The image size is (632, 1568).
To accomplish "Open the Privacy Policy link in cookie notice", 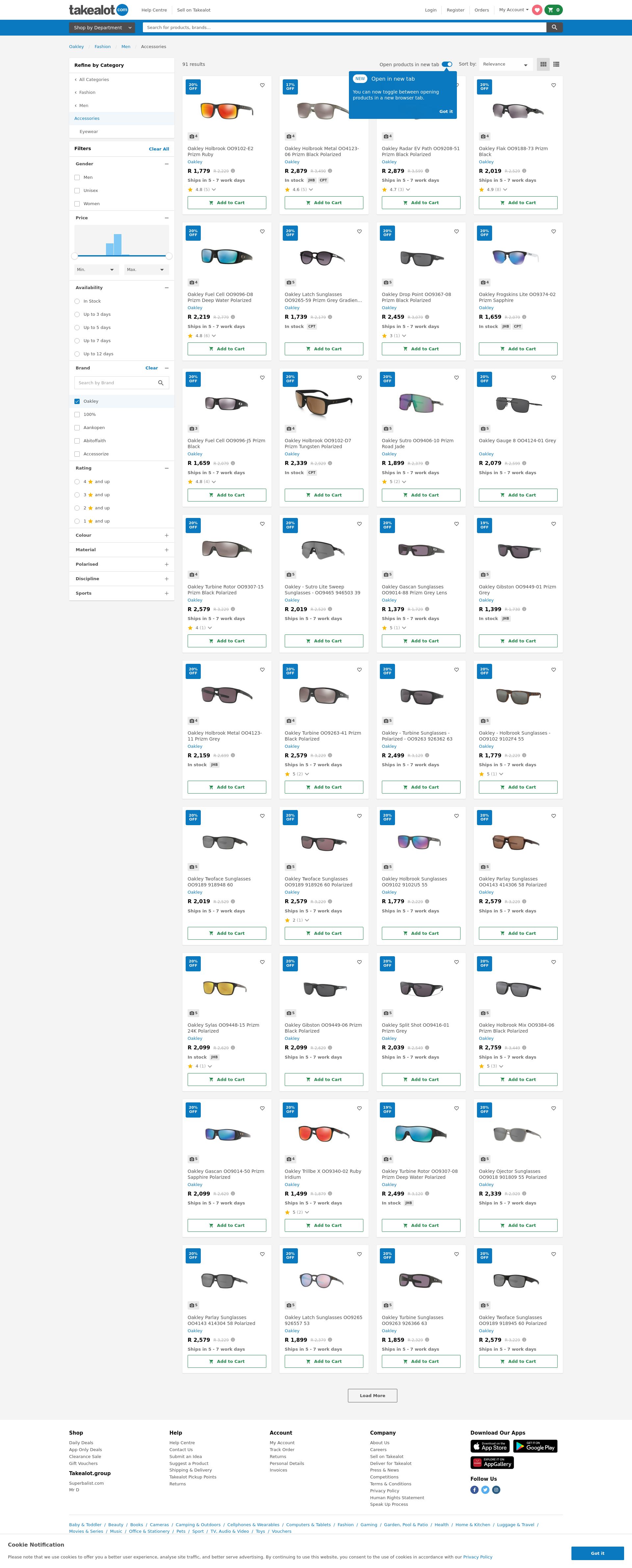I will point(478,1556).
